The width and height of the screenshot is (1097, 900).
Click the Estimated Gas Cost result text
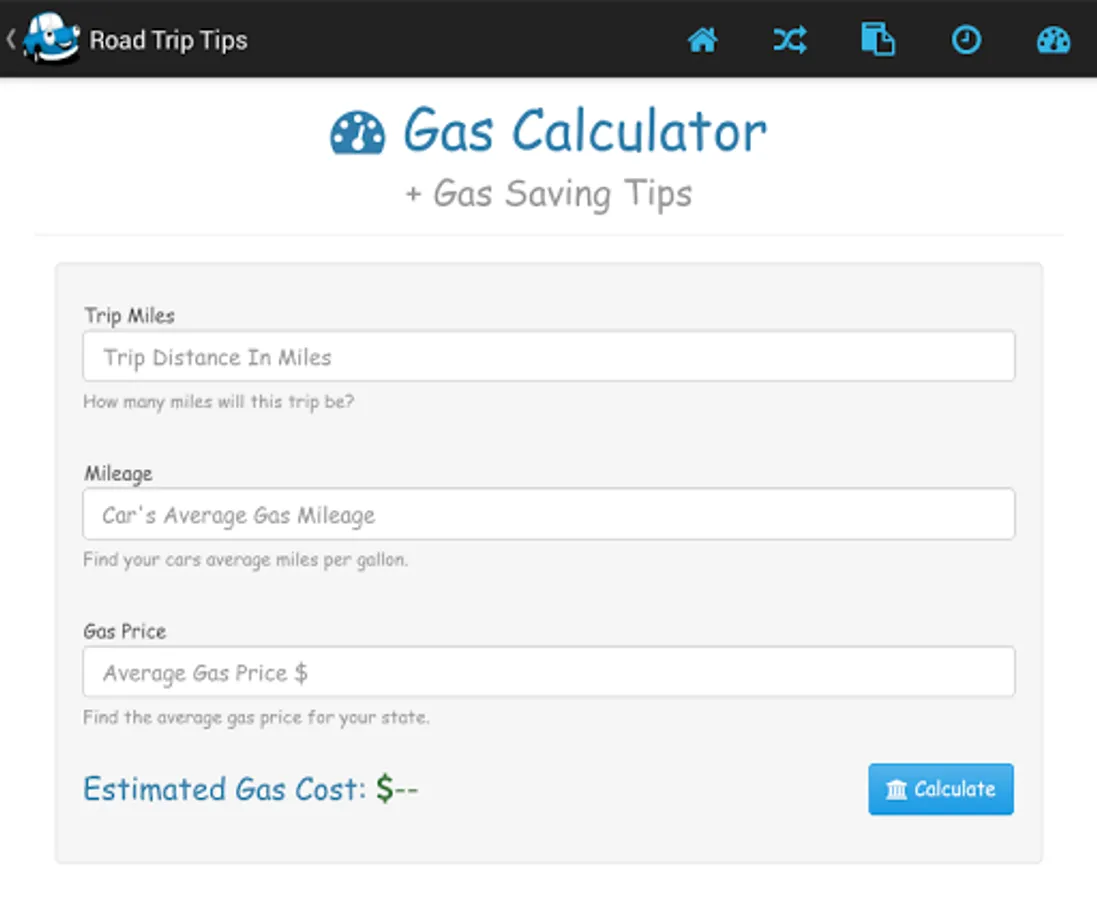pos(250,789)
